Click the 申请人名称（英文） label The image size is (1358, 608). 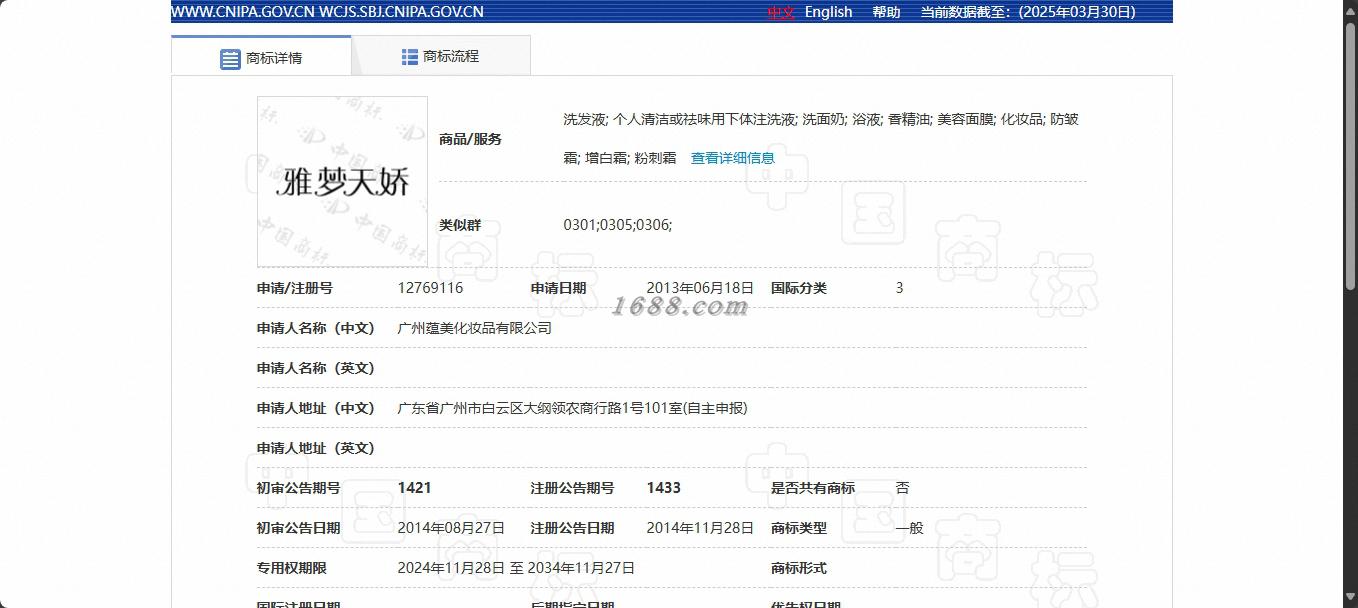pos(315,368)
